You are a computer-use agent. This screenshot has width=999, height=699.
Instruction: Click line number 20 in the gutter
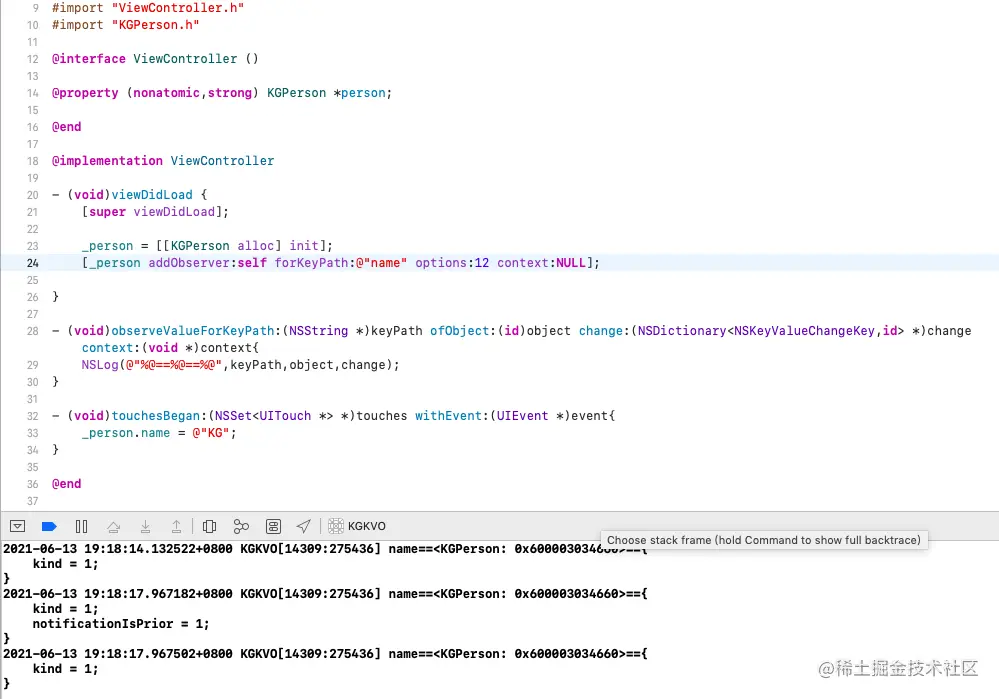click(32, 195)
